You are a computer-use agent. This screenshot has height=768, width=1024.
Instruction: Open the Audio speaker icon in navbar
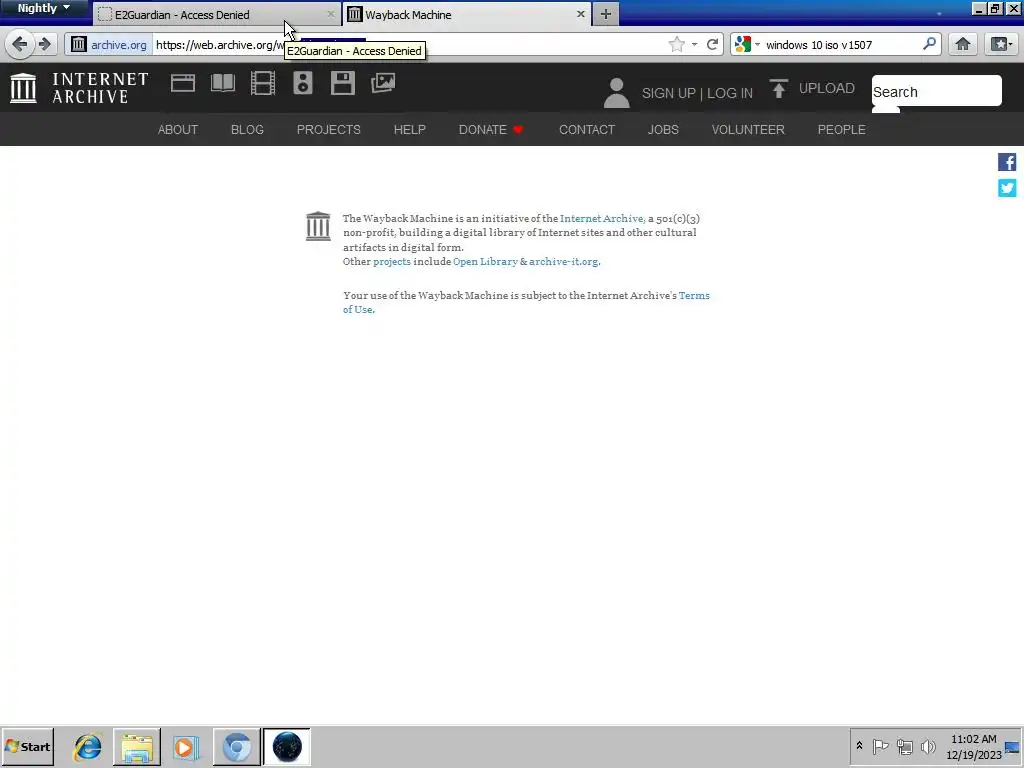[303, 83]
